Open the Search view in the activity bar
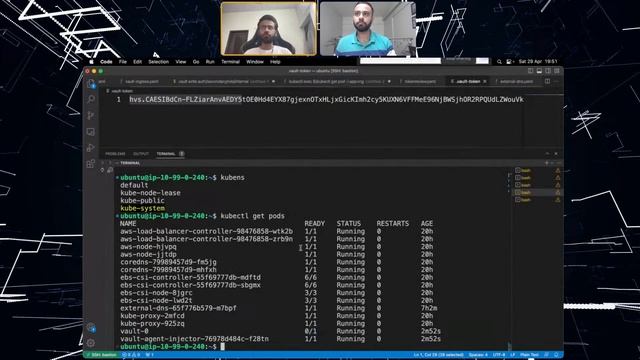Image resolution: width=640 pixels, height=360 pixels. click(x=91, y=99)
